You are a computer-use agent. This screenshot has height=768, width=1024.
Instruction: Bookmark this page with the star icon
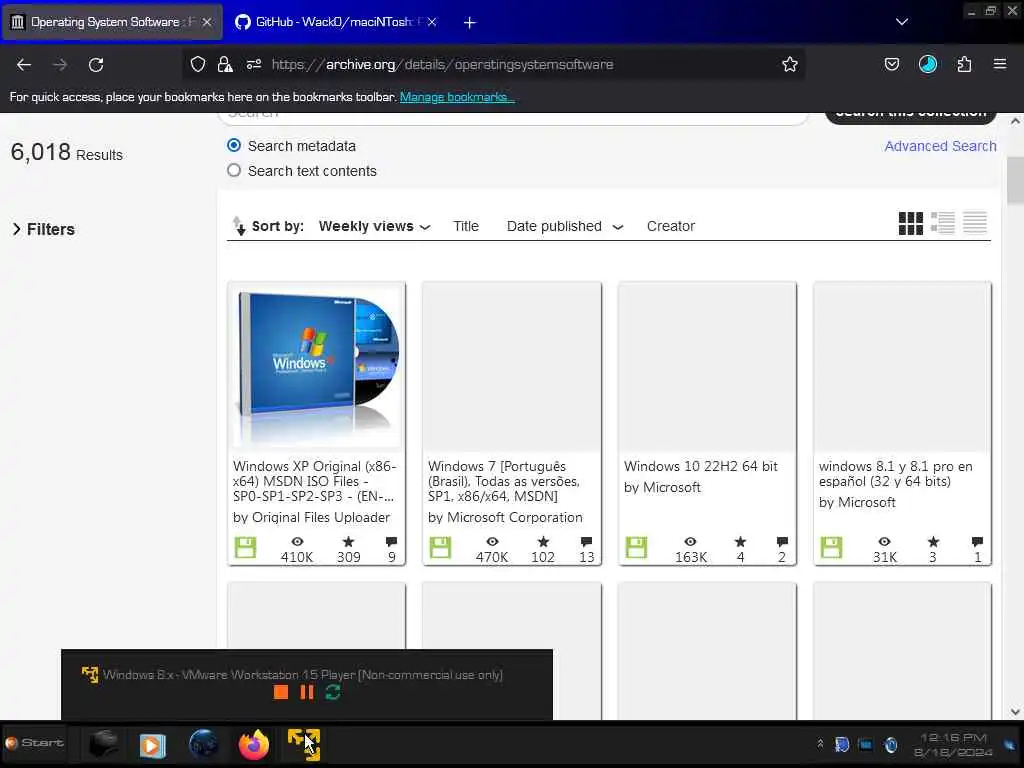pyautogui.click(x=790, y=64)
